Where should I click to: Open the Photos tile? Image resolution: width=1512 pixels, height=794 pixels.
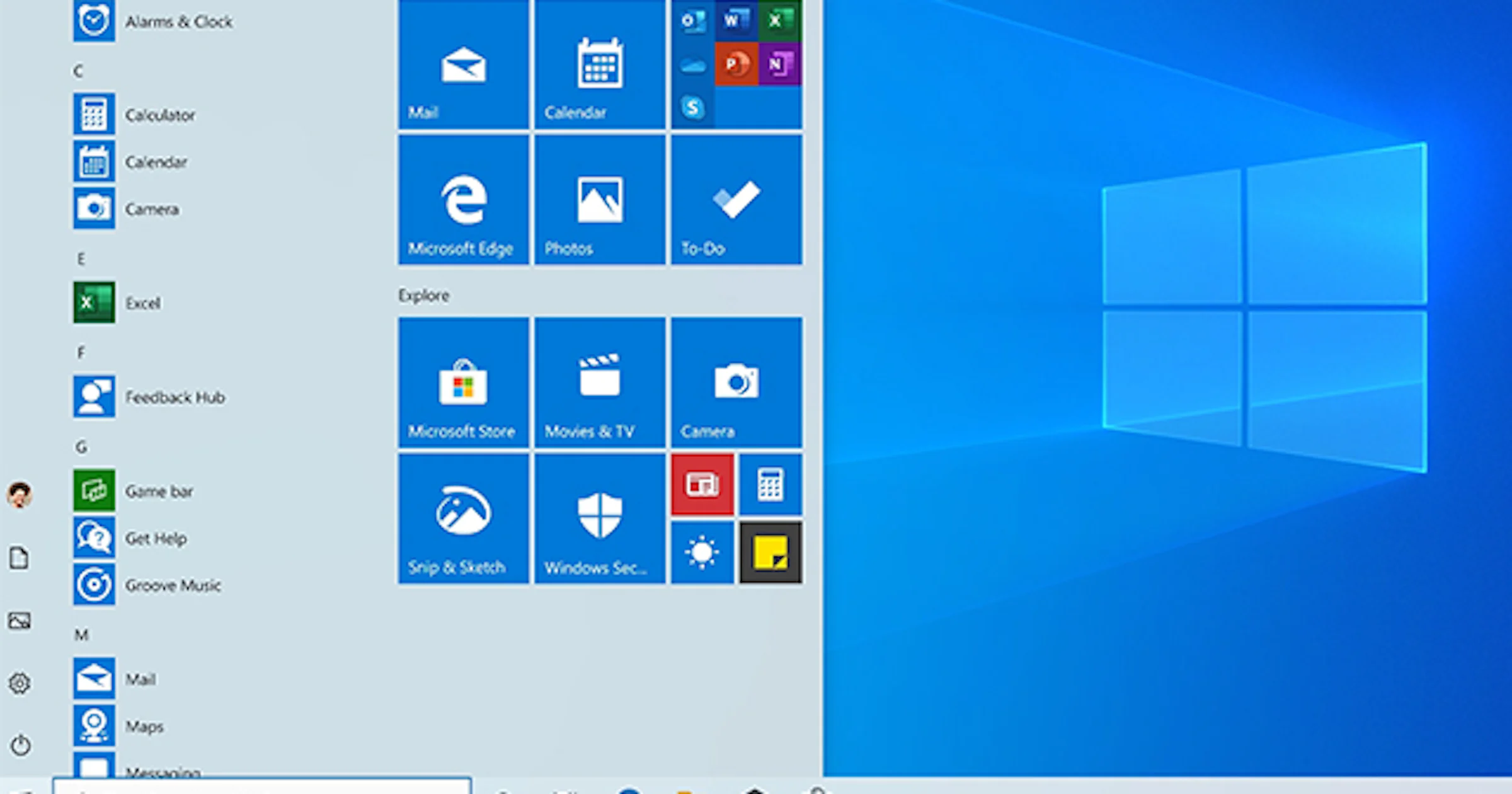point(600,200)
